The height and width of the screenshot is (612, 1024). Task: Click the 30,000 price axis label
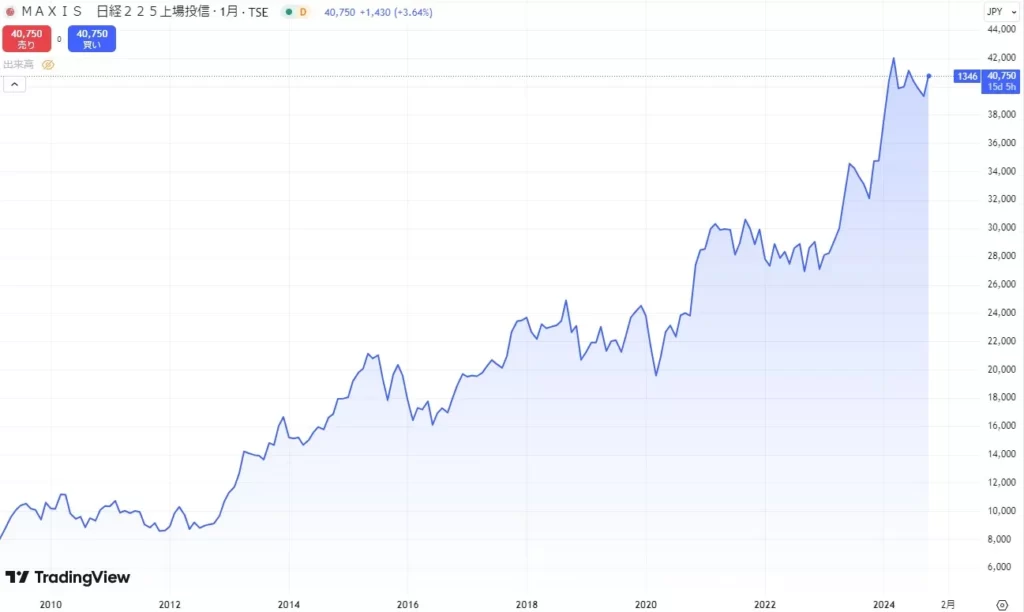(x=1001, y=227)
